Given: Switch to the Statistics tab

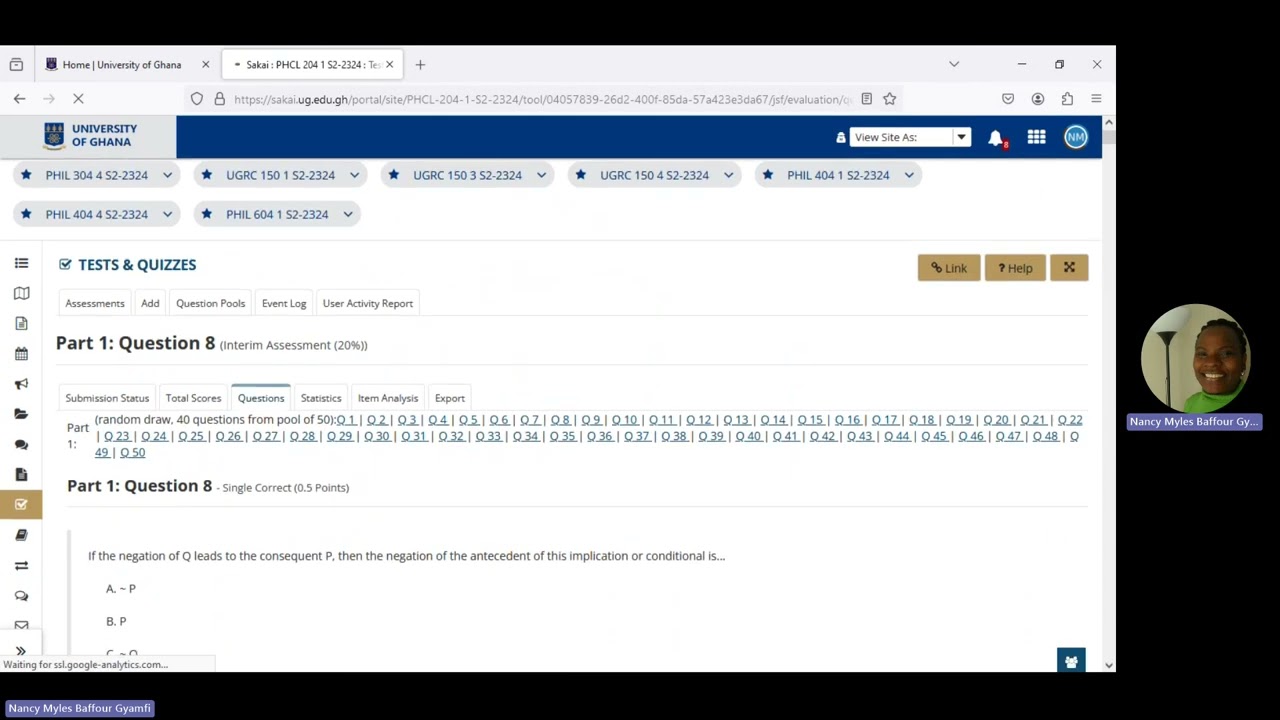Looking at the screenshot, I should [x=321, y=398].
